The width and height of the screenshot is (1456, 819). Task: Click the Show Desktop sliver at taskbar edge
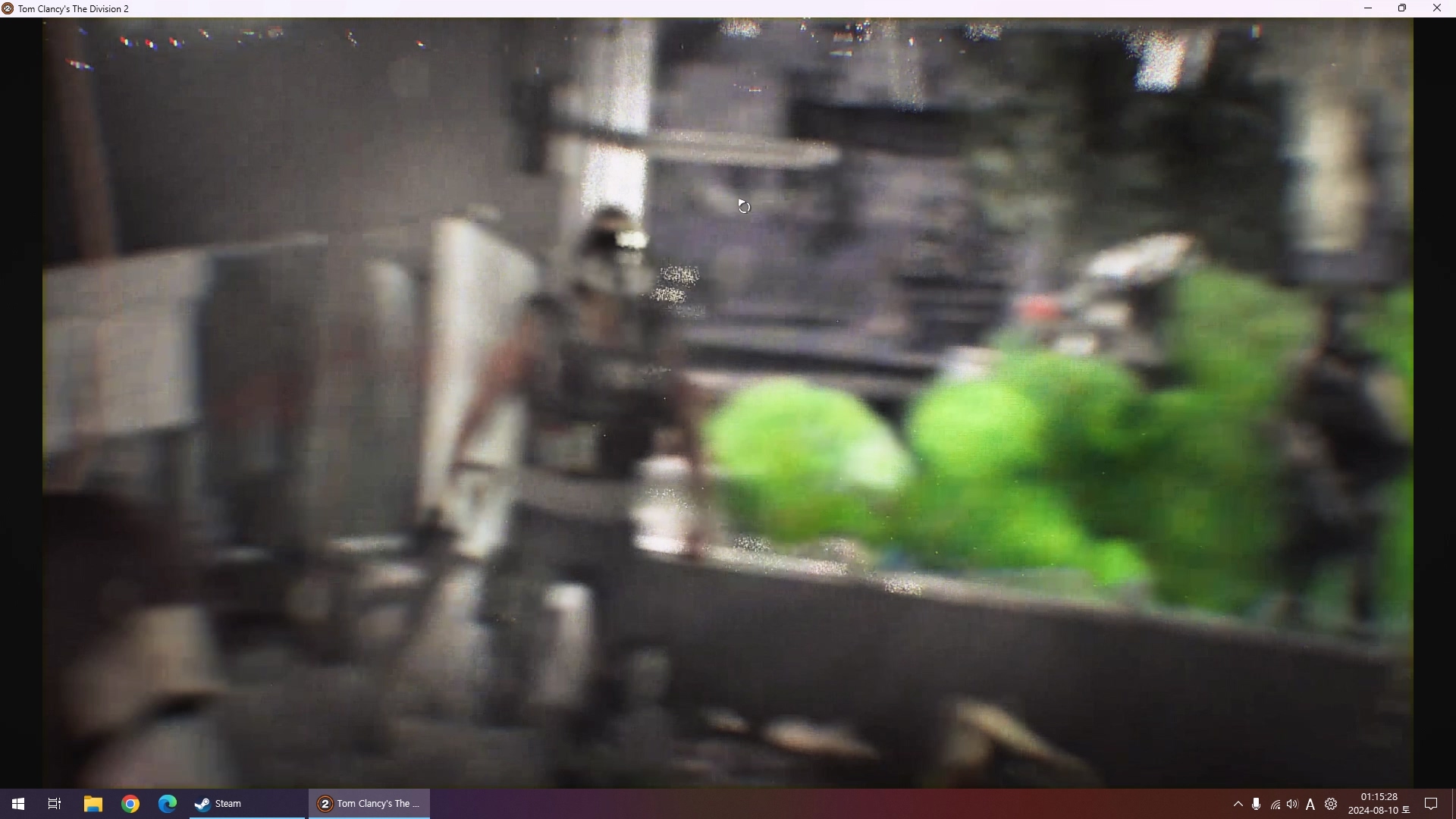tap(1453, 804)
